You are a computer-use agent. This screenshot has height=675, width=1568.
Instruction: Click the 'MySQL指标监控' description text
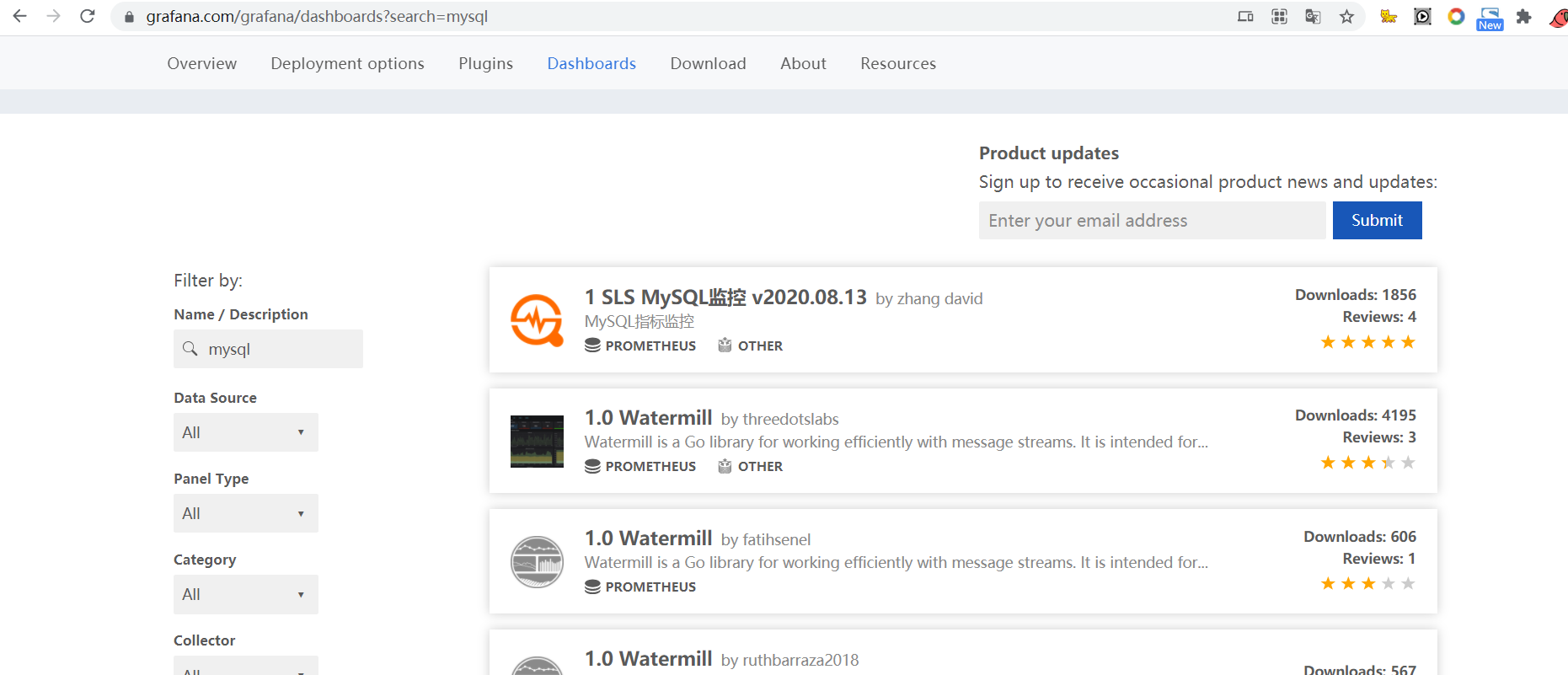(x=640, y=322)
